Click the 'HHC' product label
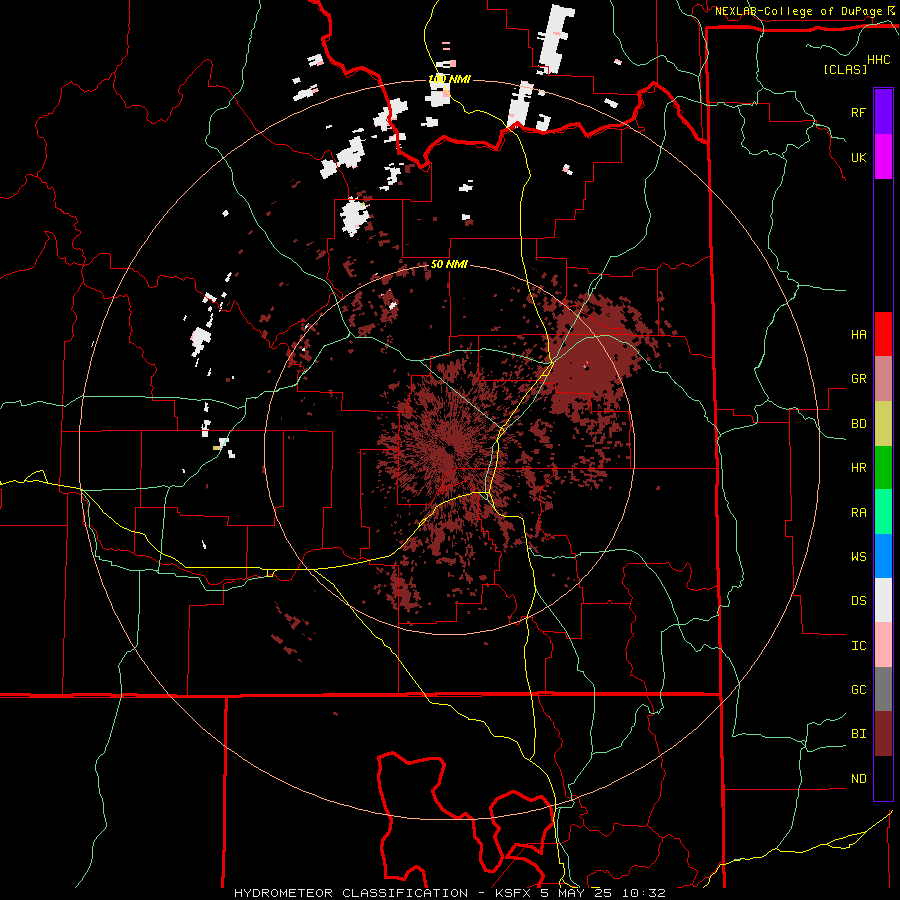The height and width of the screenshot is (900, 900). point(879,60)
